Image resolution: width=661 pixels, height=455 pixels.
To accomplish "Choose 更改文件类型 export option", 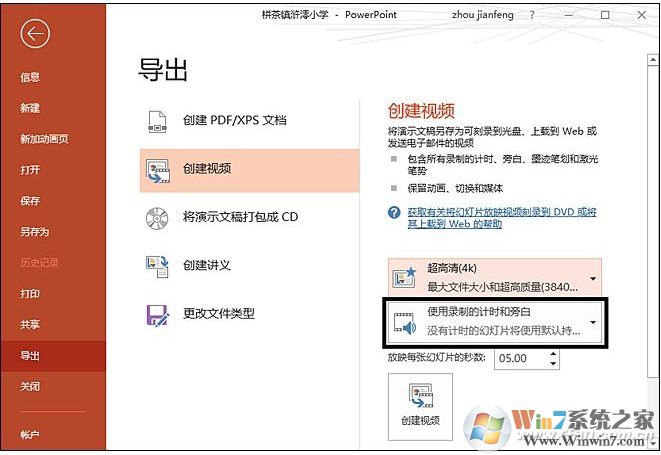I will click(x=250, y=315).
